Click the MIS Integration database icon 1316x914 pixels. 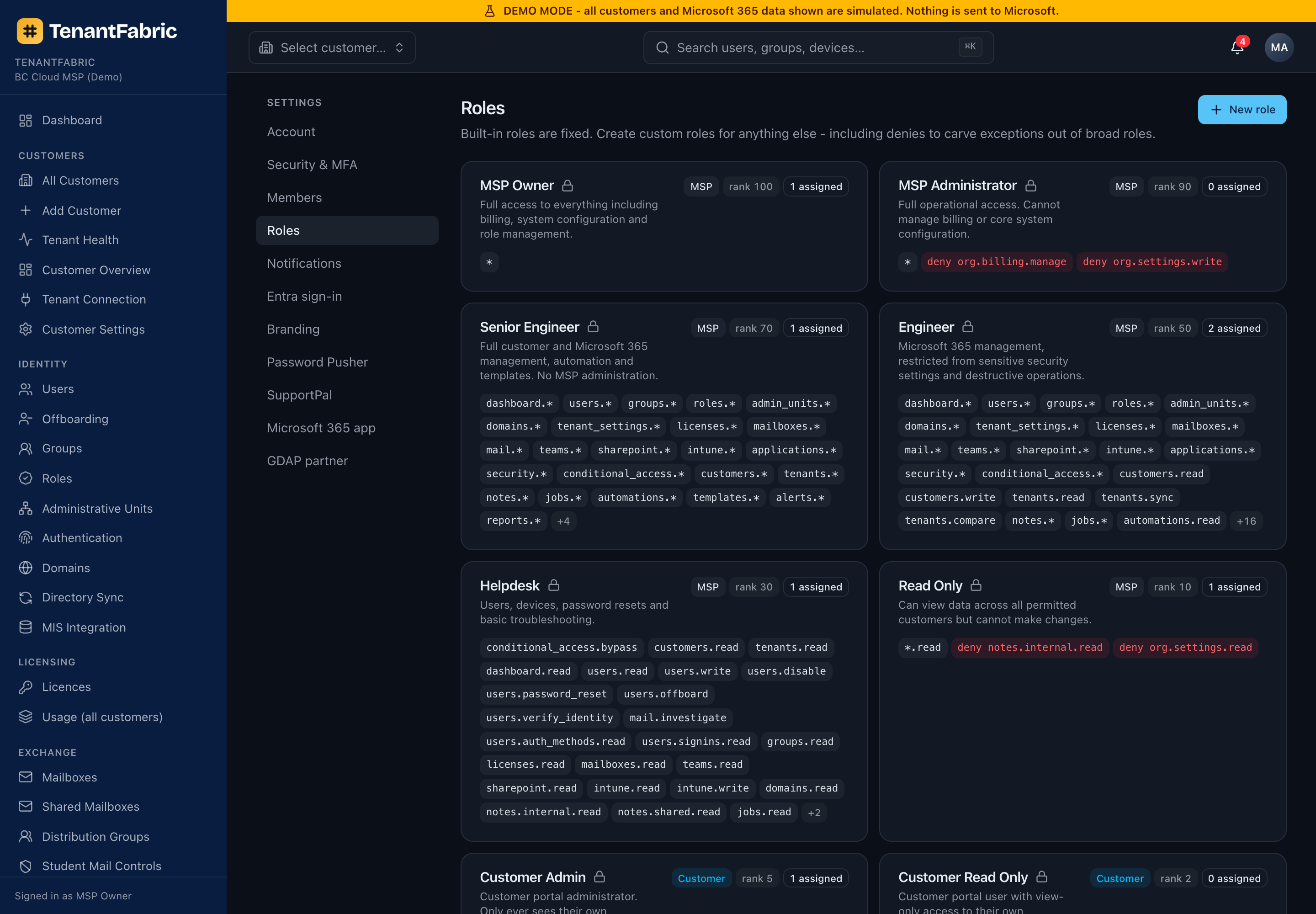coord(25,627)
